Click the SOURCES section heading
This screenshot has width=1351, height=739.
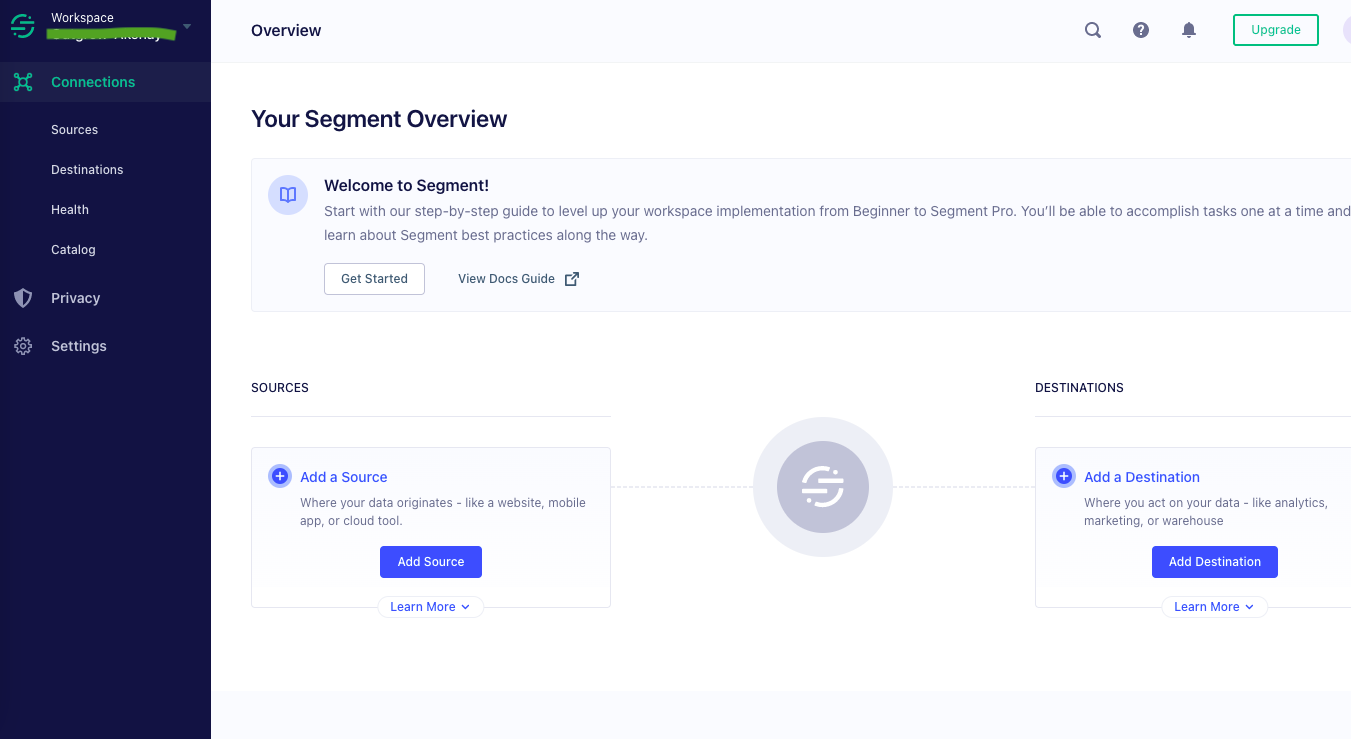coord(280,388)
